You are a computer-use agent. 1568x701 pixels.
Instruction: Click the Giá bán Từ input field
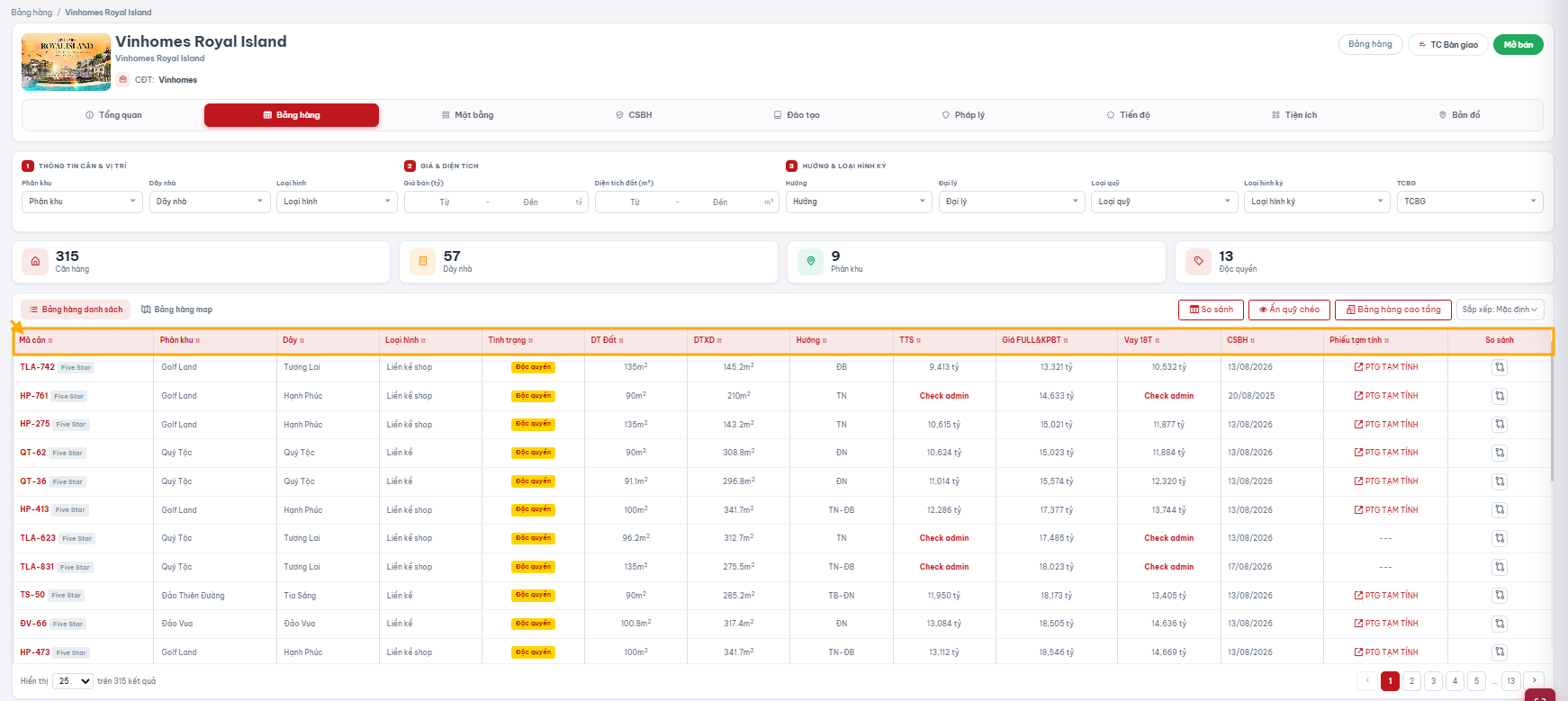pos(445,202)
